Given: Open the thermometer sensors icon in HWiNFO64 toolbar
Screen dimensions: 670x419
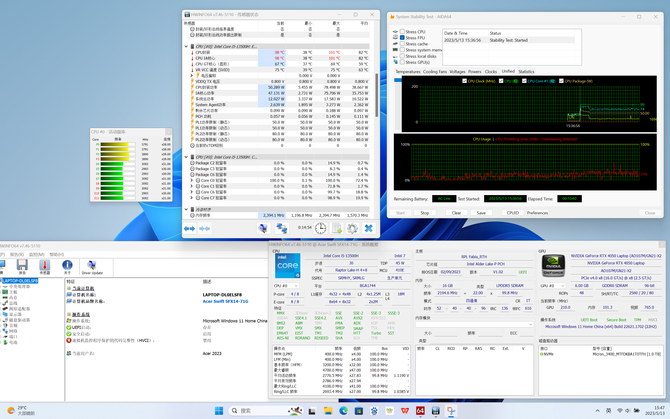Looking at the screenshot, I should click(44, 265).
